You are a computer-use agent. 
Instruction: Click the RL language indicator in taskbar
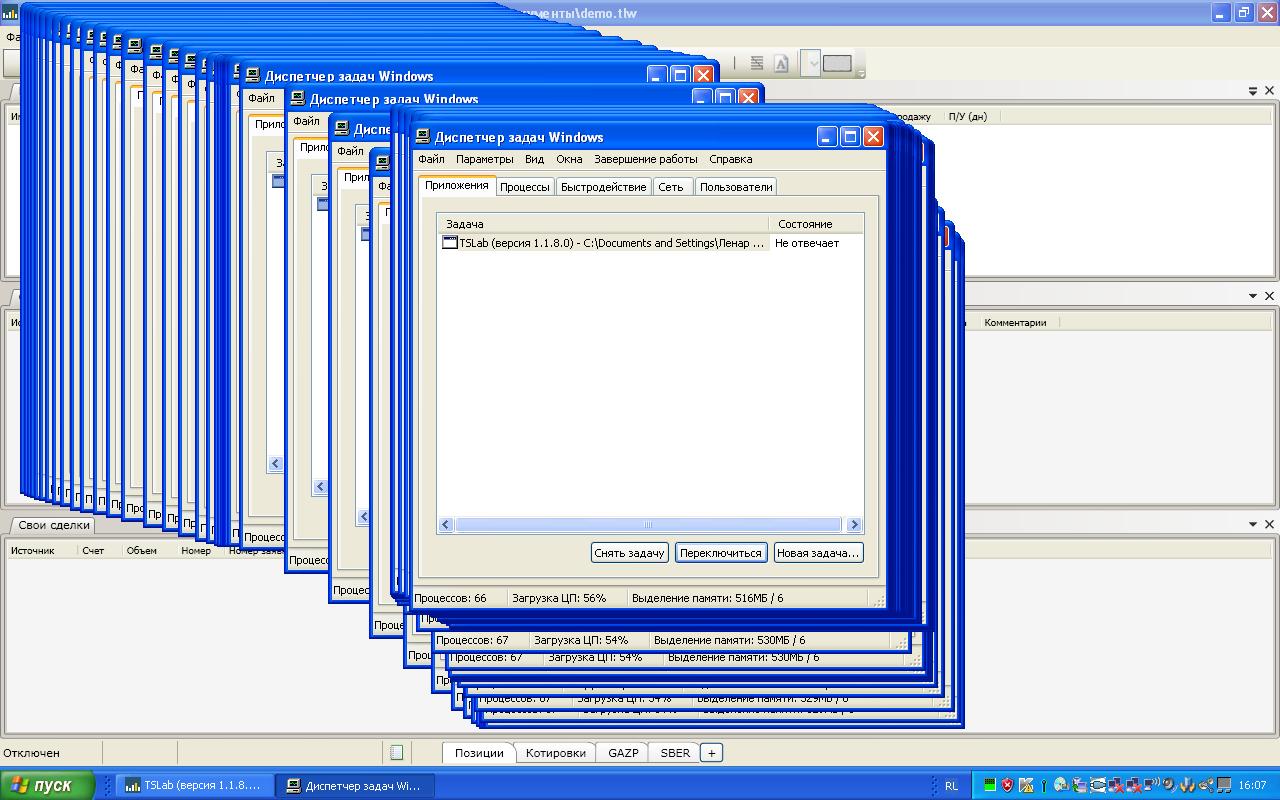(951, 786)
